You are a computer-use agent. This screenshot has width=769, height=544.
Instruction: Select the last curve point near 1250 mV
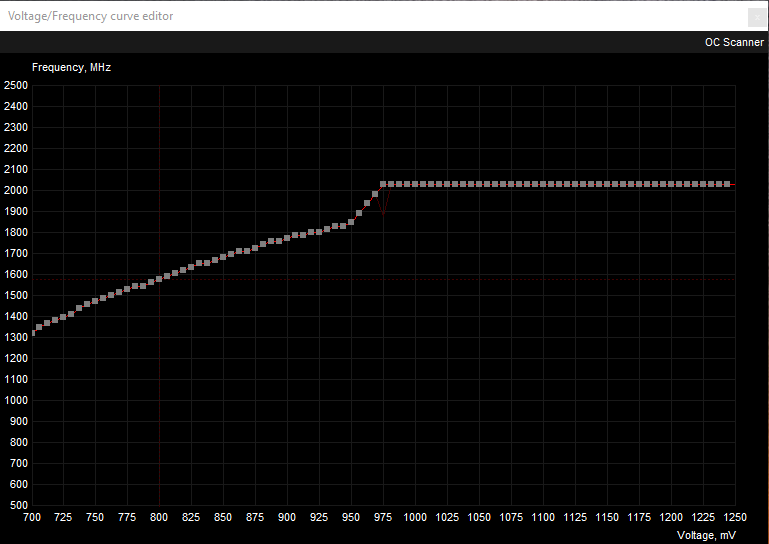pyautogui.click(x=727, y=184)
